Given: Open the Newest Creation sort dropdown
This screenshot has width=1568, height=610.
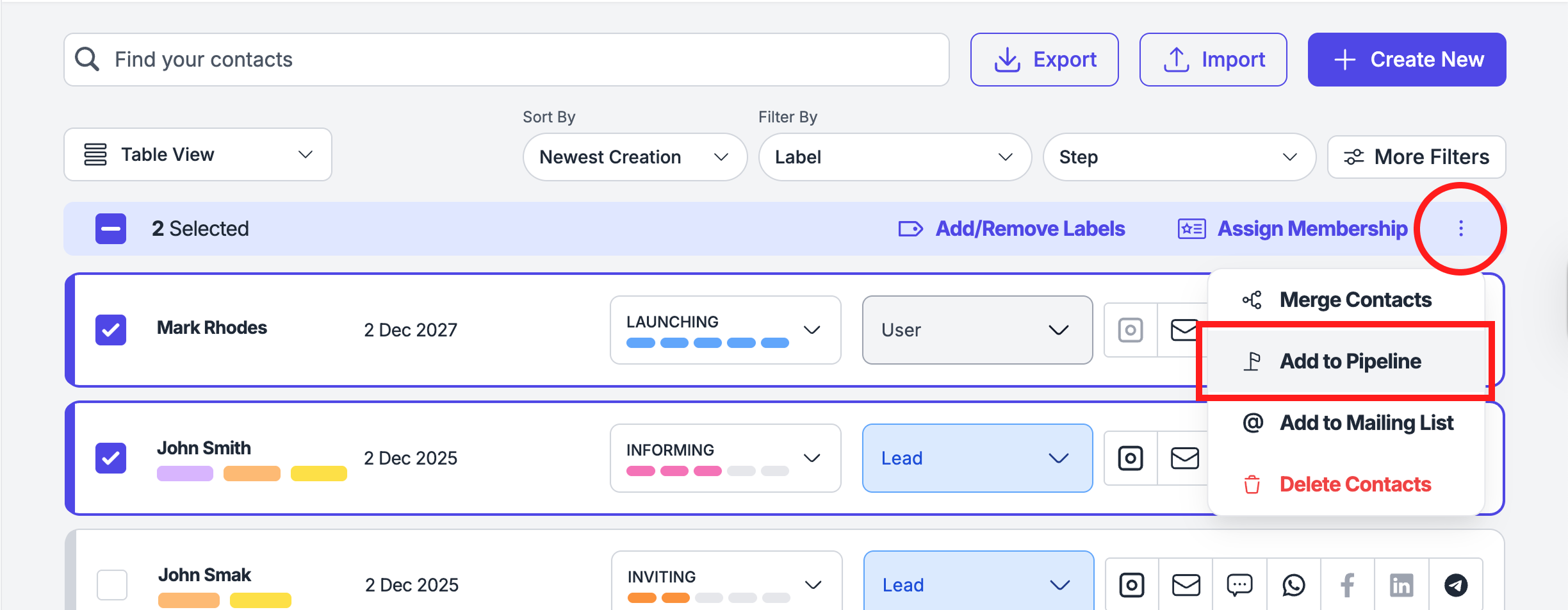Looking at the screenshot, I should pyautogui.click(x=634, y=157).
